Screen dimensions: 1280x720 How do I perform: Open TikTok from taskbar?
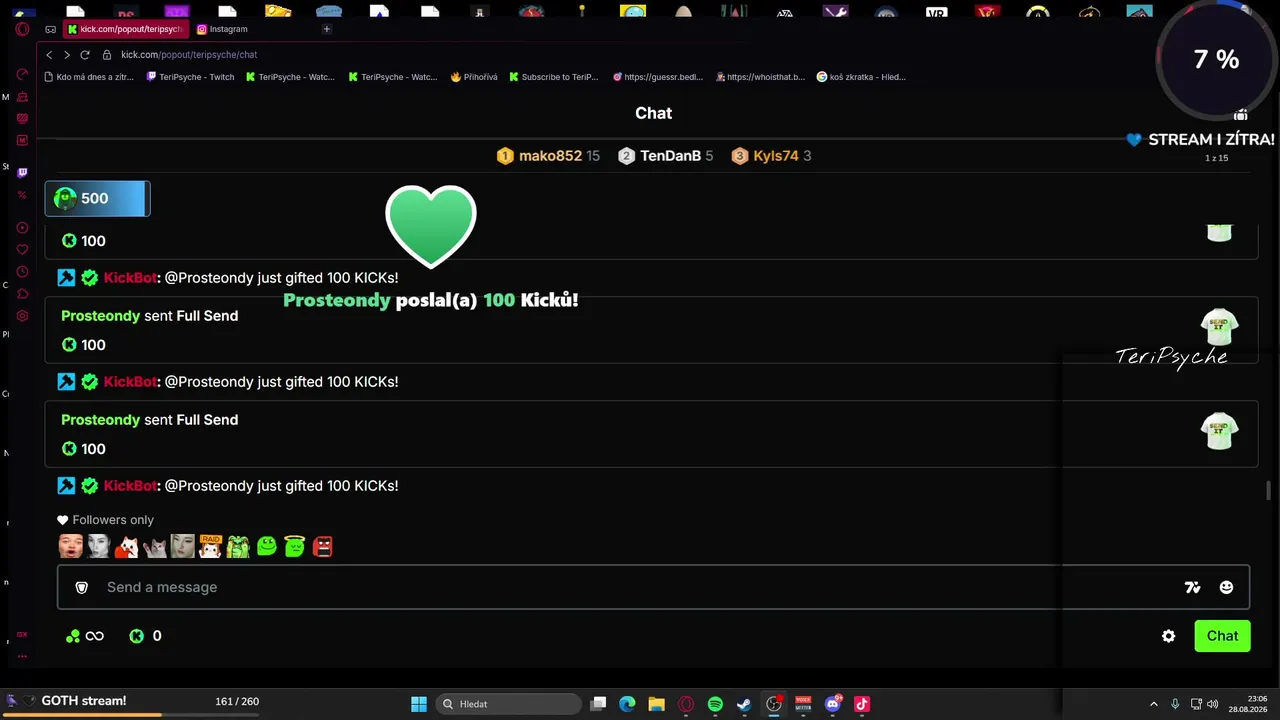(x=862, y=704)
